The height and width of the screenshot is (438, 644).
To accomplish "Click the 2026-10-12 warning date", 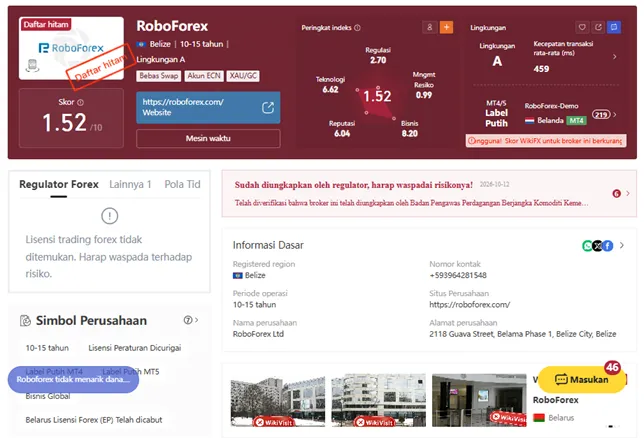I will (494, 184).
